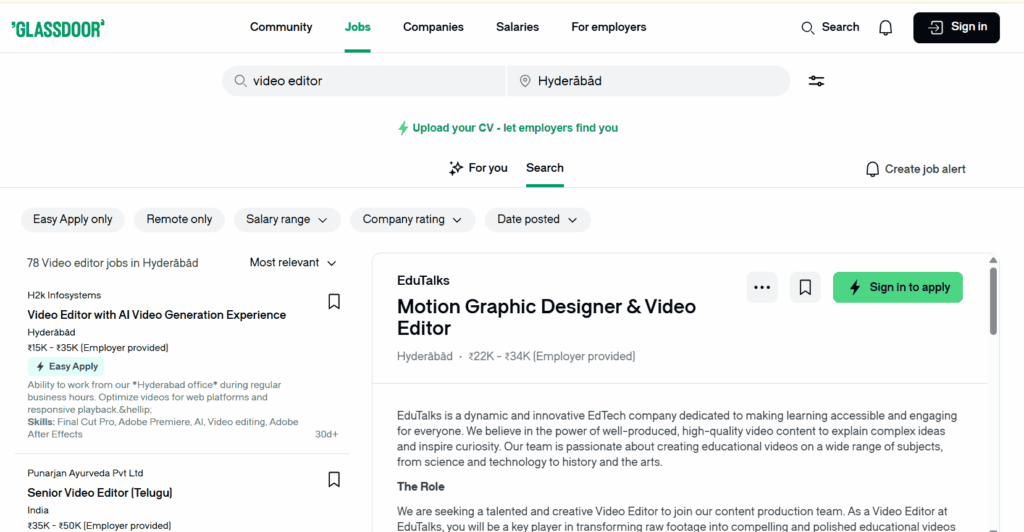Bookmark the H2k Infosystems video editor job
The image size is (1024, 532).
pos(334,301)
